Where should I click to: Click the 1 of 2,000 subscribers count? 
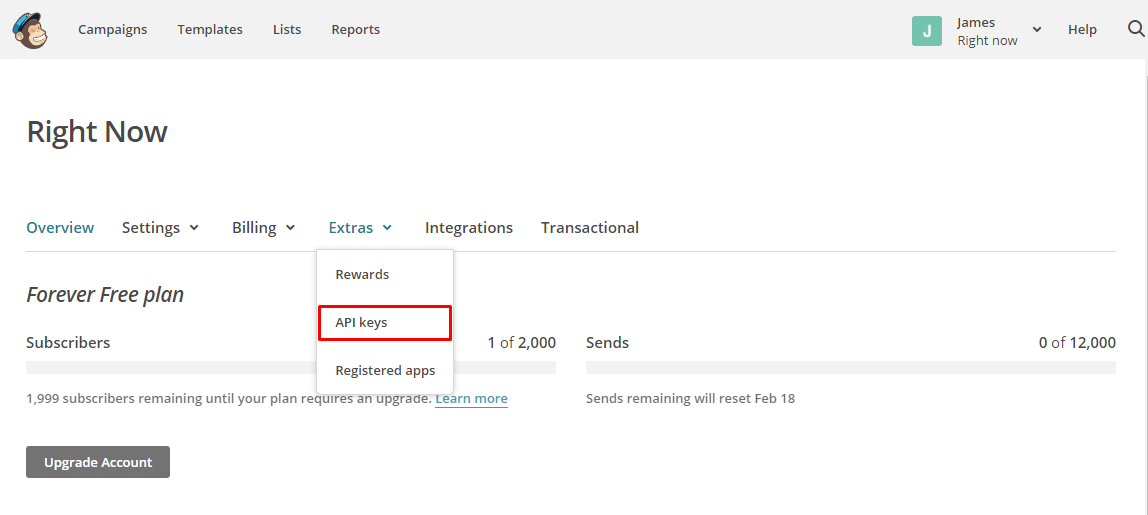point(522,343)
